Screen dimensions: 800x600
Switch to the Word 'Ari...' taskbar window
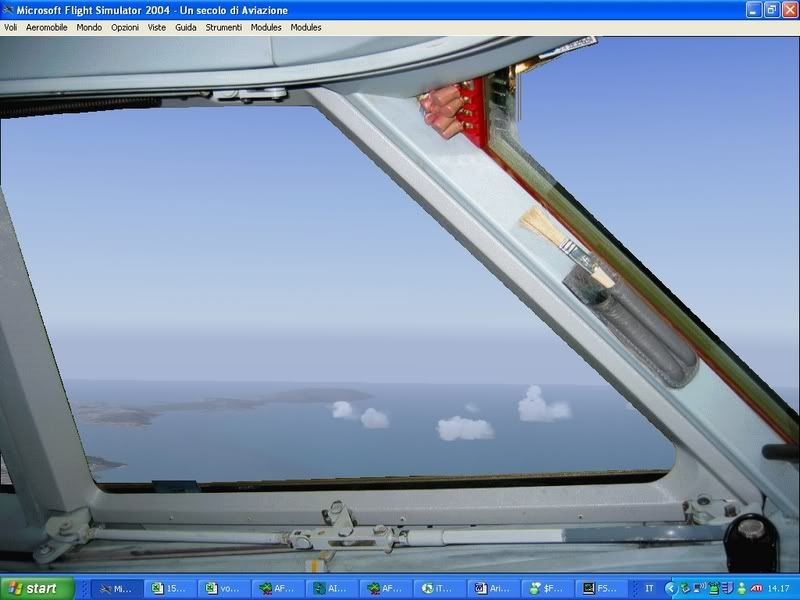coord(492,588)
